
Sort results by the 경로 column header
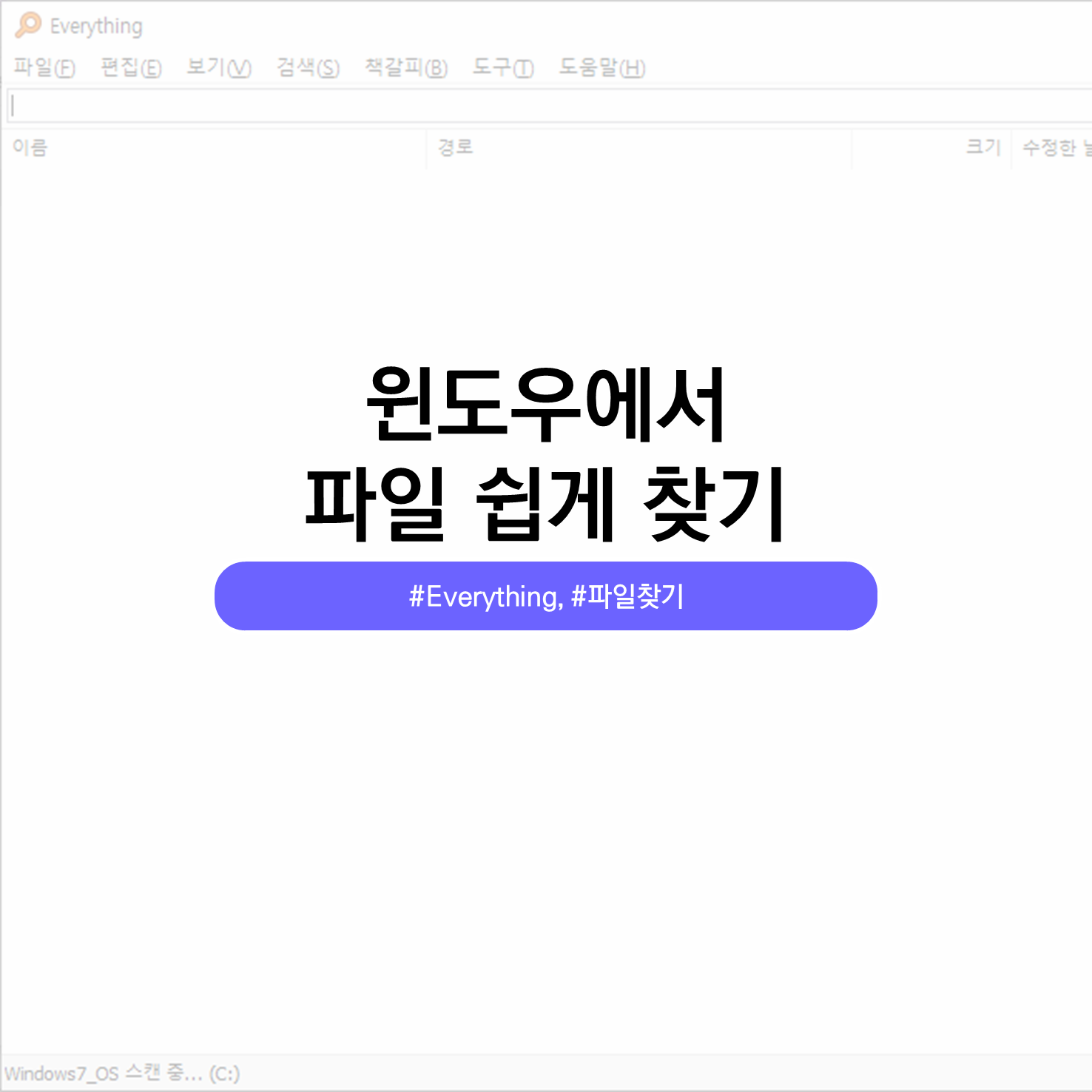(639, 148)
